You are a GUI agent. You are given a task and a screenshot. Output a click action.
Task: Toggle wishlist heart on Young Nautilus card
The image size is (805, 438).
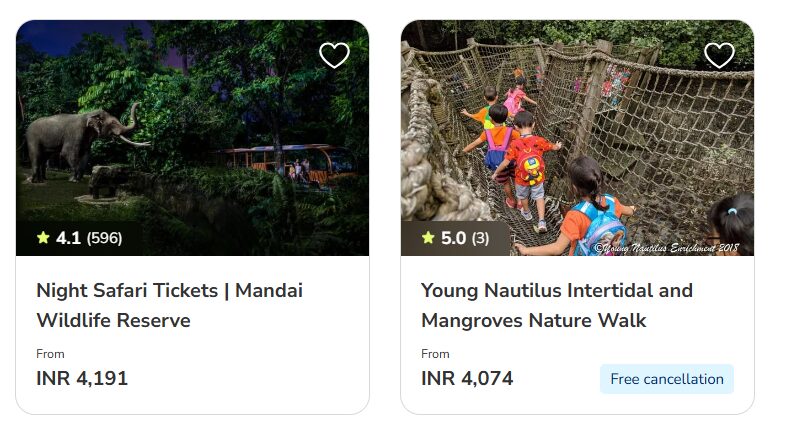[719, 55]
